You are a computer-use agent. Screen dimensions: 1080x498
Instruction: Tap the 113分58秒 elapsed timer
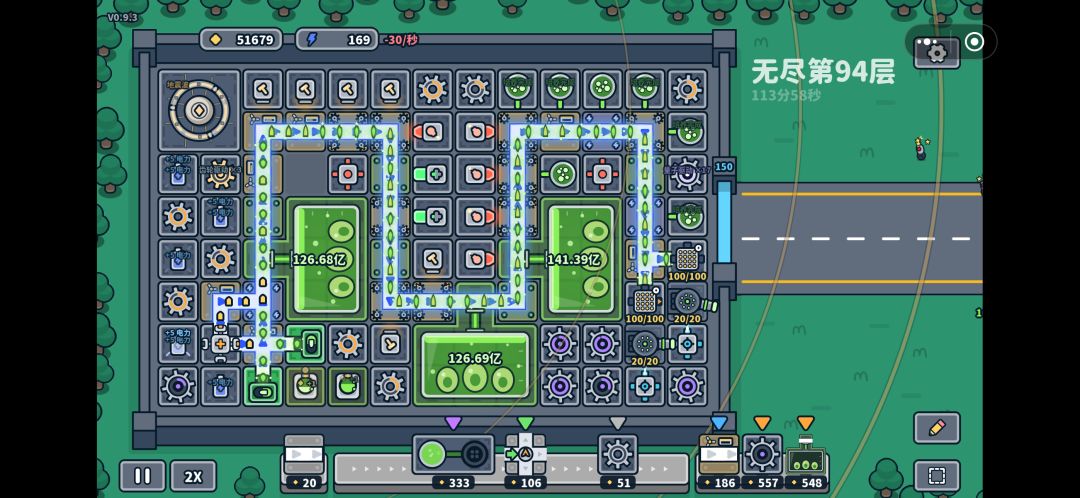(786, 96)
